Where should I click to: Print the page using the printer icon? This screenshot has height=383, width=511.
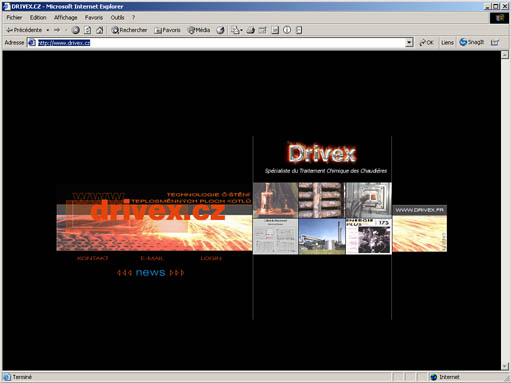click(x=251, y=30)
